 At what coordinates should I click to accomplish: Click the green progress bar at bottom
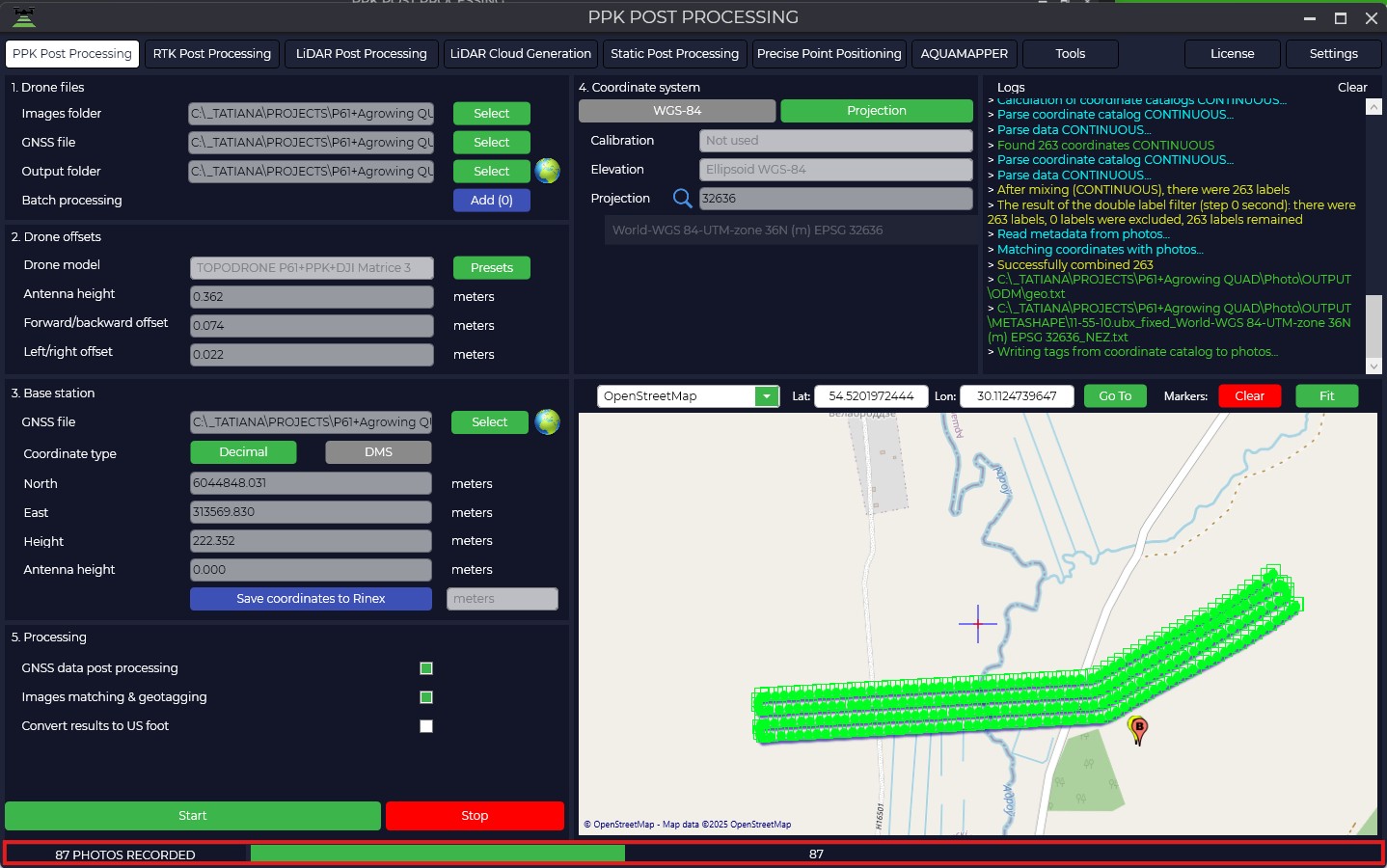point(438,854)
